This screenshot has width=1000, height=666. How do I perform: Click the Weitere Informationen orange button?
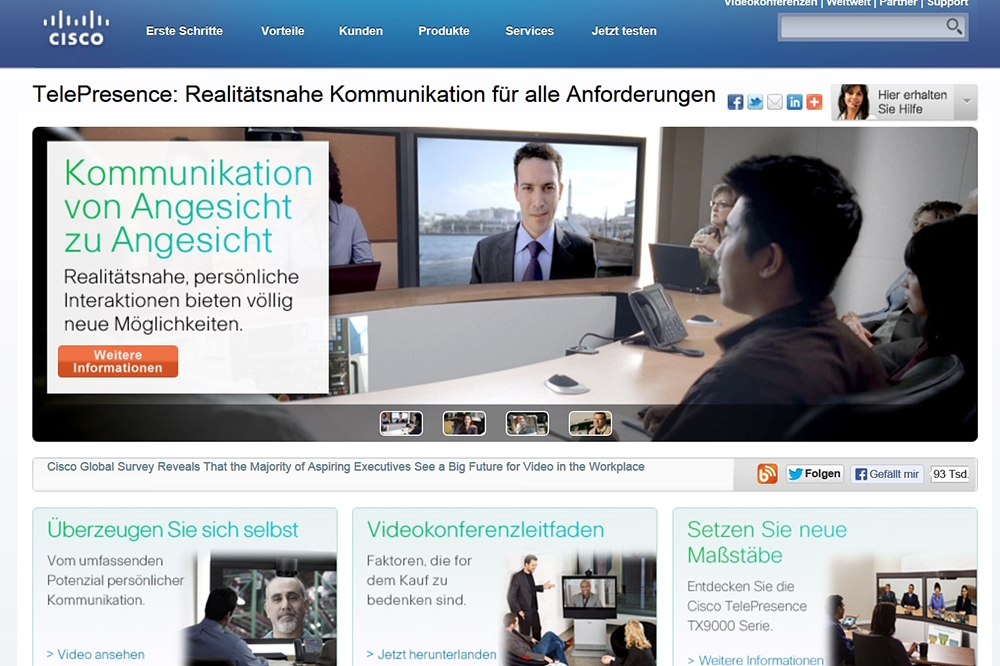(x=118, y=362)
